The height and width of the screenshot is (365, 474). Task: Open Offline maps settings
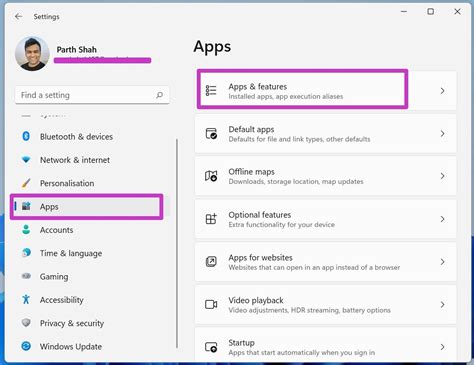coord(325,176)
